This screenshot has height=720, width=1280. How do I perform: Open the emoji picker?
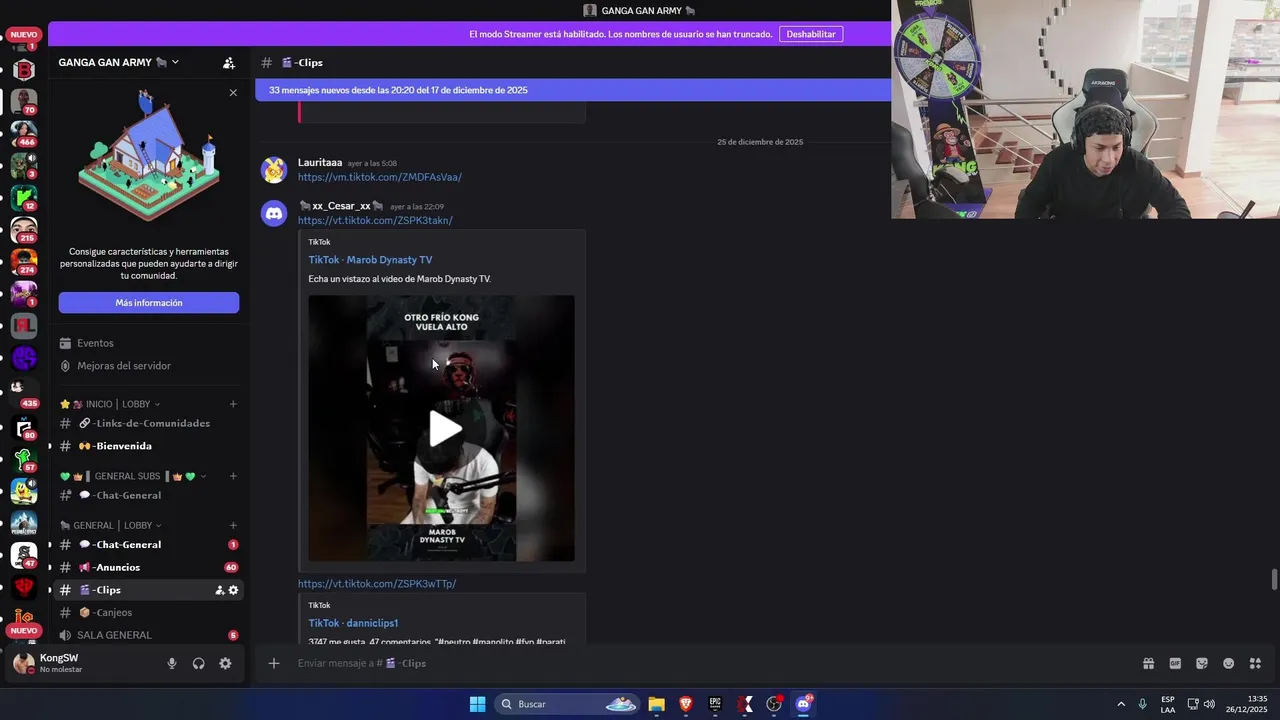(1229, 663)
